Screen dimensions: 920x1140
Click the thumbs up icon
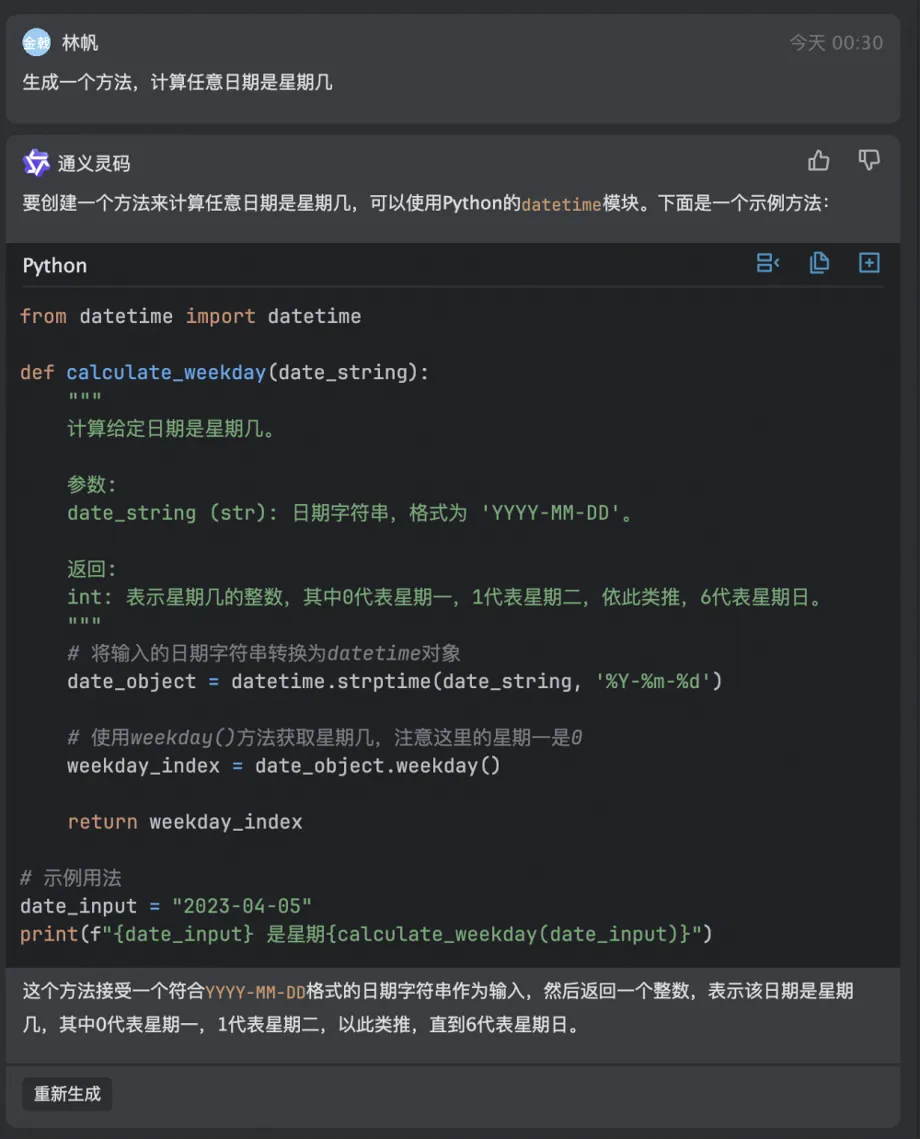click(819, 160)
